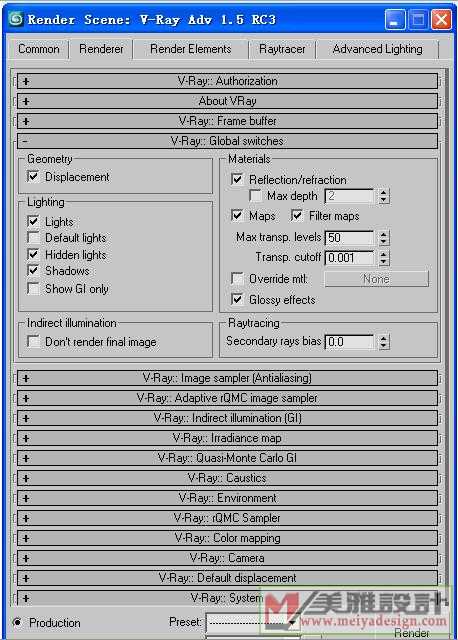Click the Secondary rays bias spinner arrows
The image size is (458, 640).
(383, 342)
